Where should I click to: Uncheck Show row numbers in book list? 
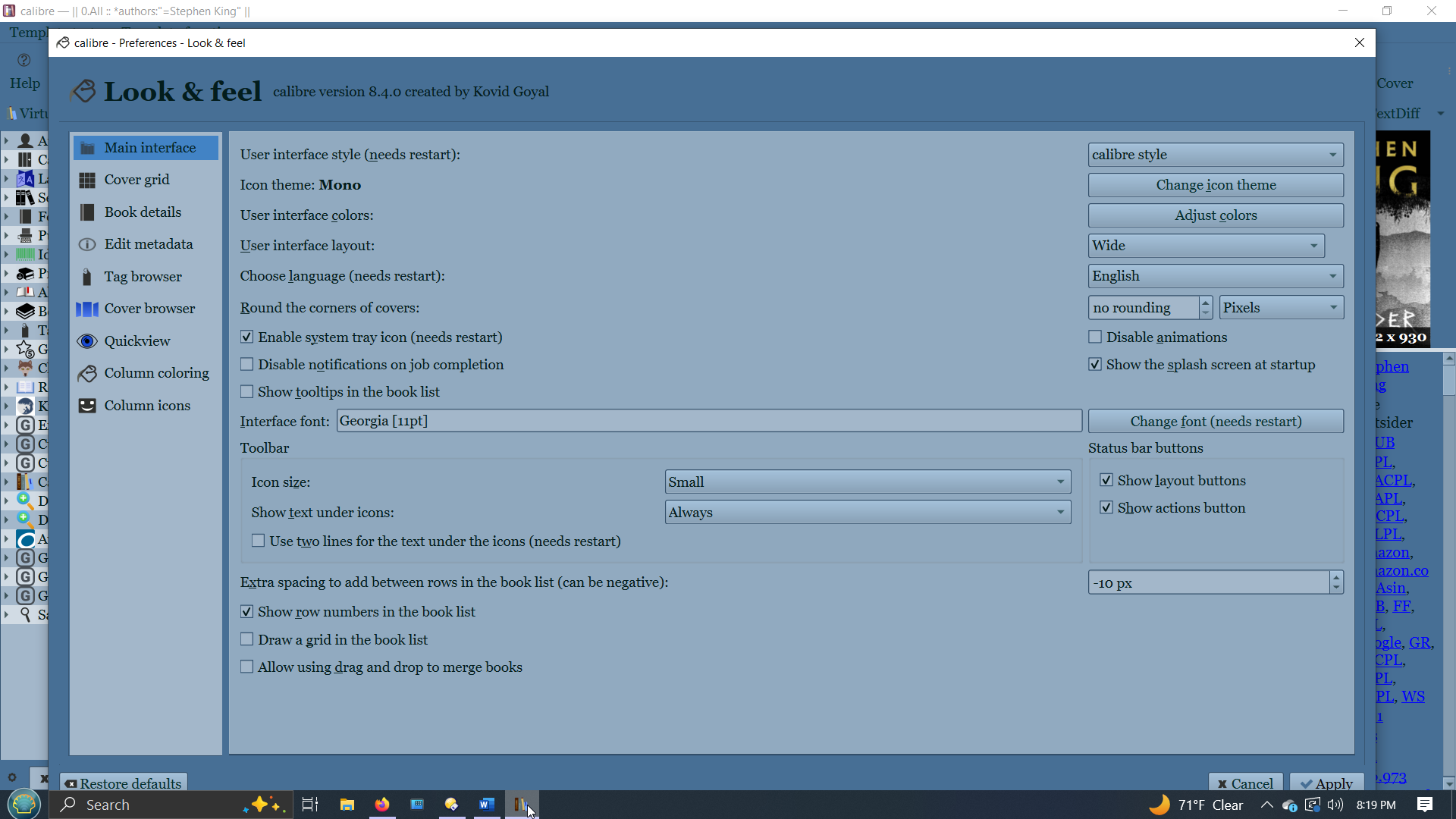[247, 612]
